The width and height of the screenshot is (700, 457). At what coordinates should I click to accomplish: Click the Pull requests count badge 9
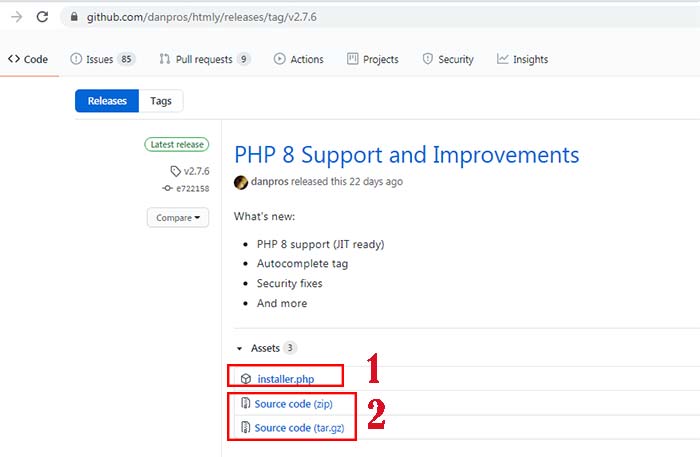243,59
